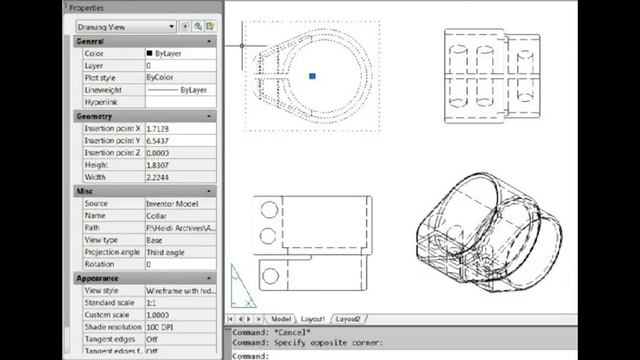Click the Properties palette title bar
640x360 pixels.
[x=143, y=7]
